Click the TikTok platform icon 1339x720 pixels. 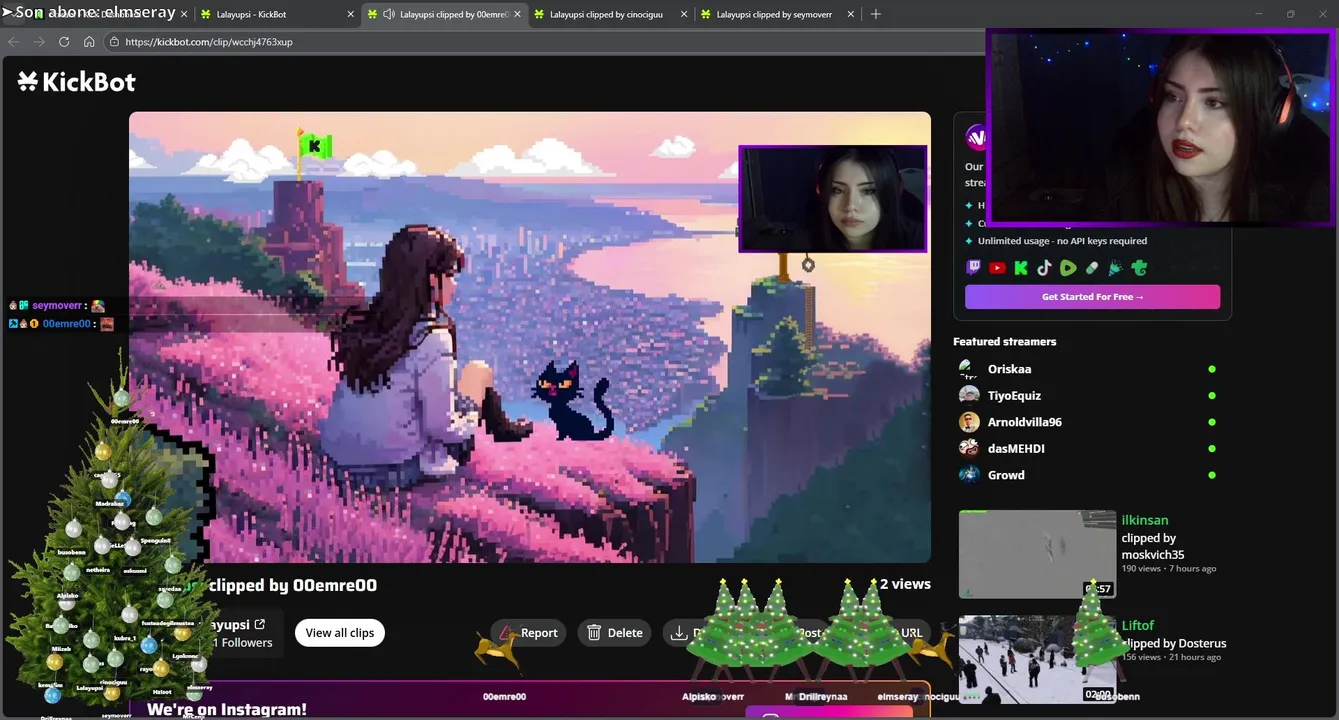(1044, 268)
